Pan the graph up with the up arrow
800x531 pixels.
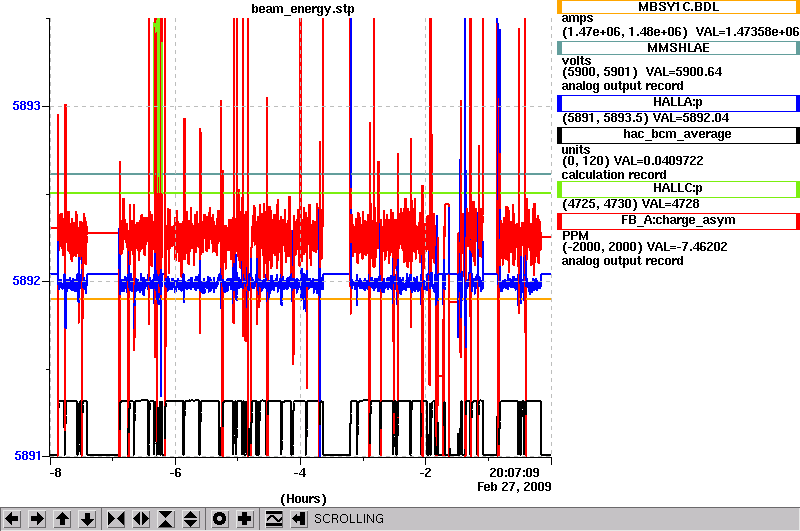pos(62,519)
